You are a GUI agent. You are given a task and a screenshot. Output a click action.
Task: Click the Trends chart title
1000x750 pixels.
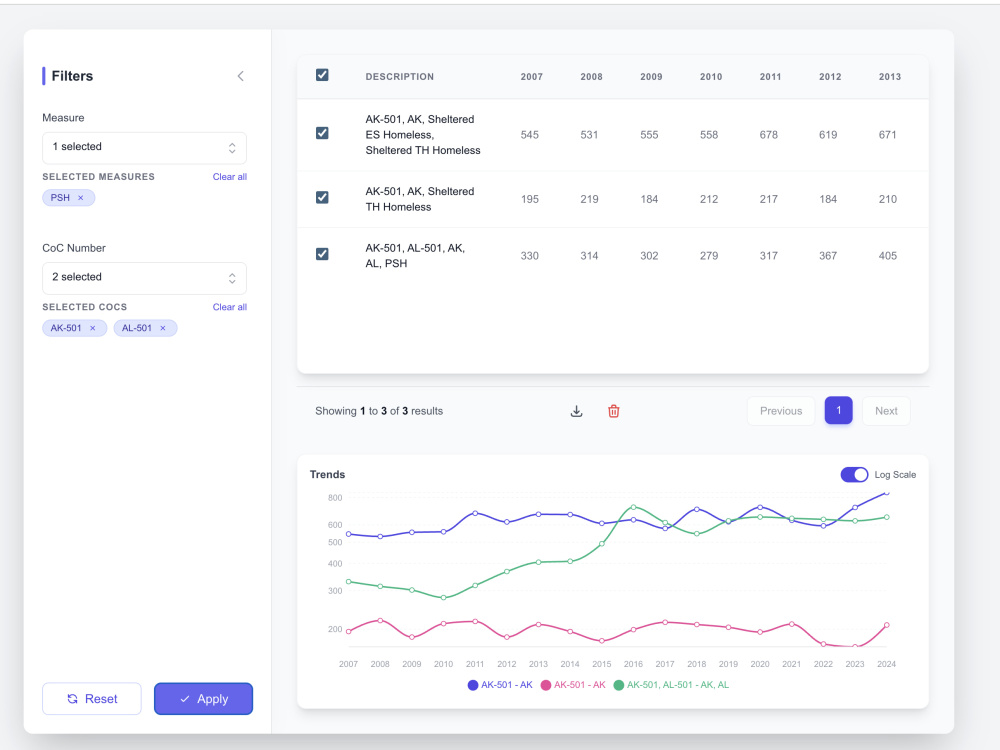[x=327, y=474]
